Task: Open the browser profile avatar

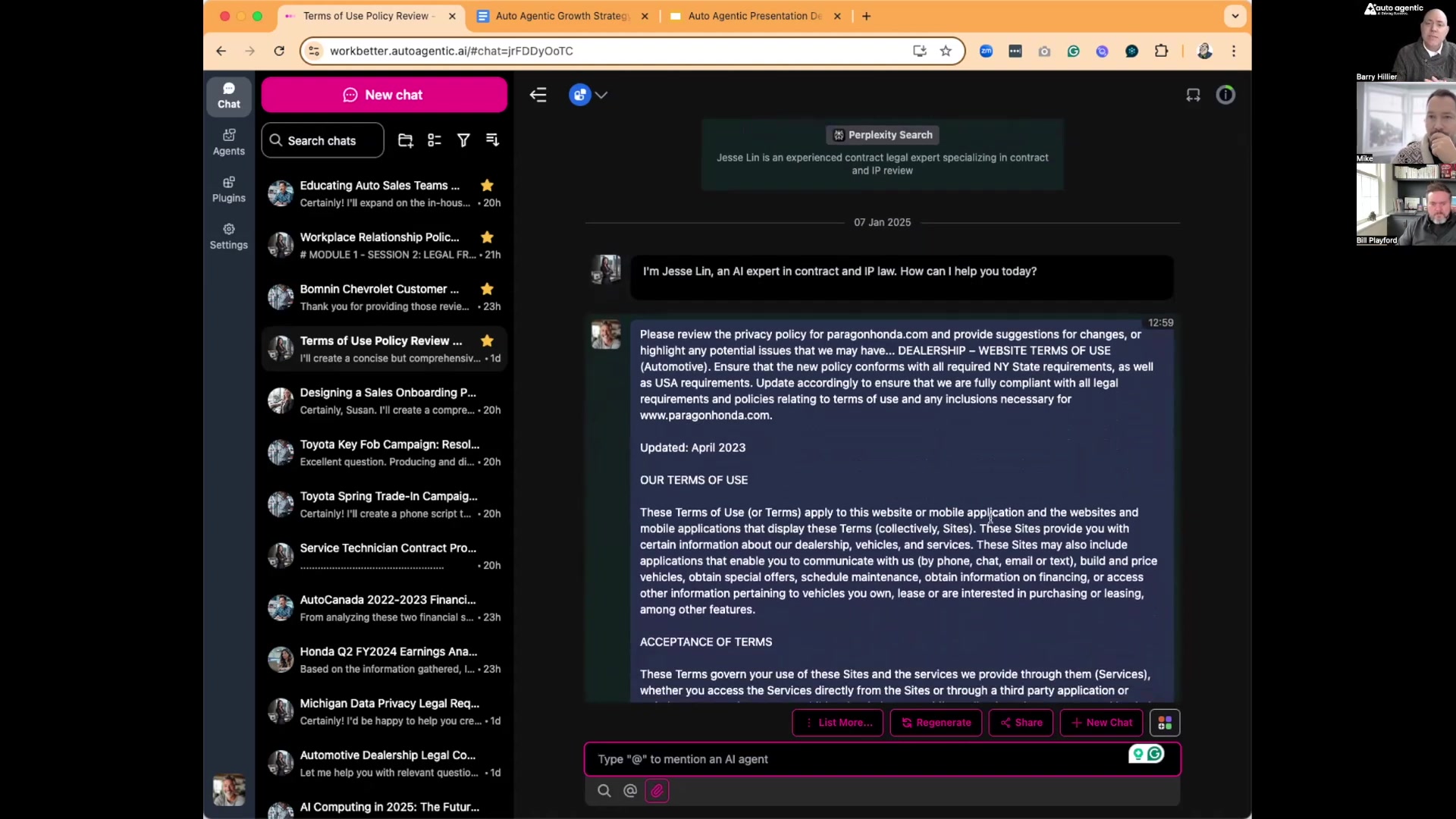Action: (x=1204, y=51)
